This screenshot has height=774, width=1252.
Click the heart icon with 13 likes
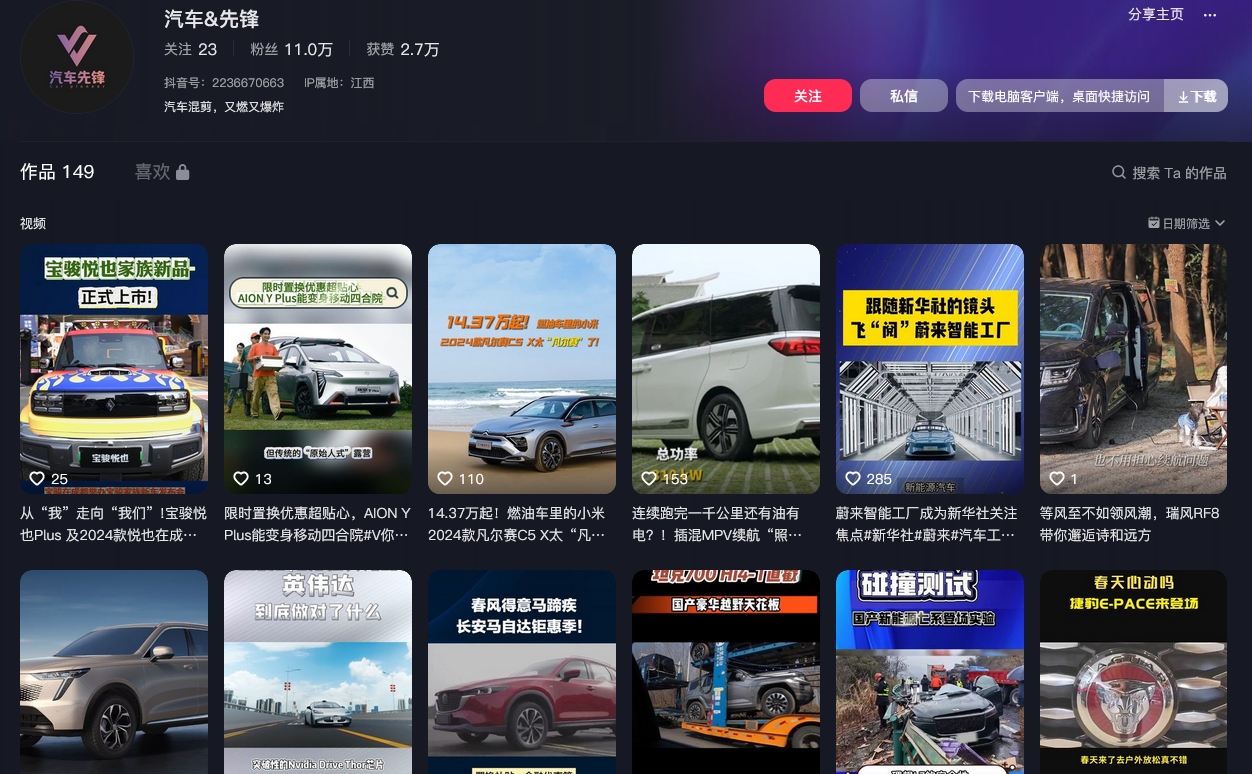[241, 479]
